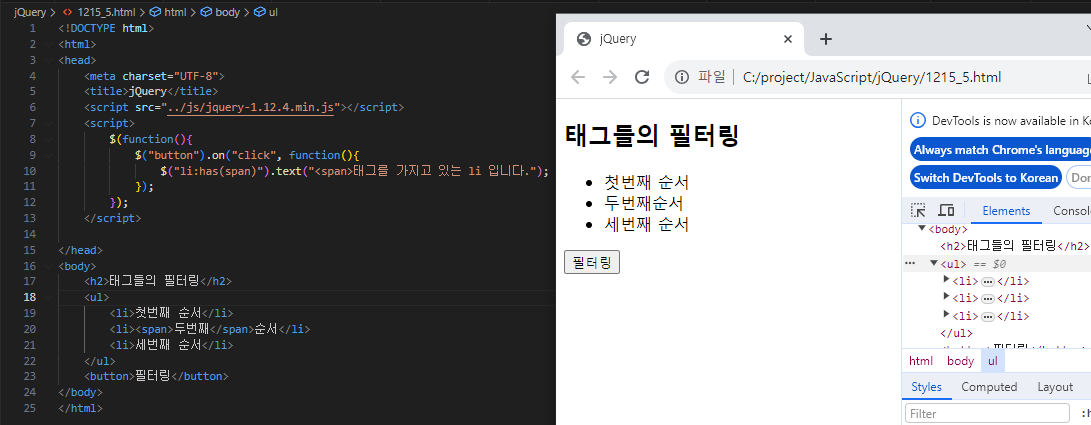1091x425 pixels.
Task: Fold the html tag at line 2
Action: click(47, 45)
